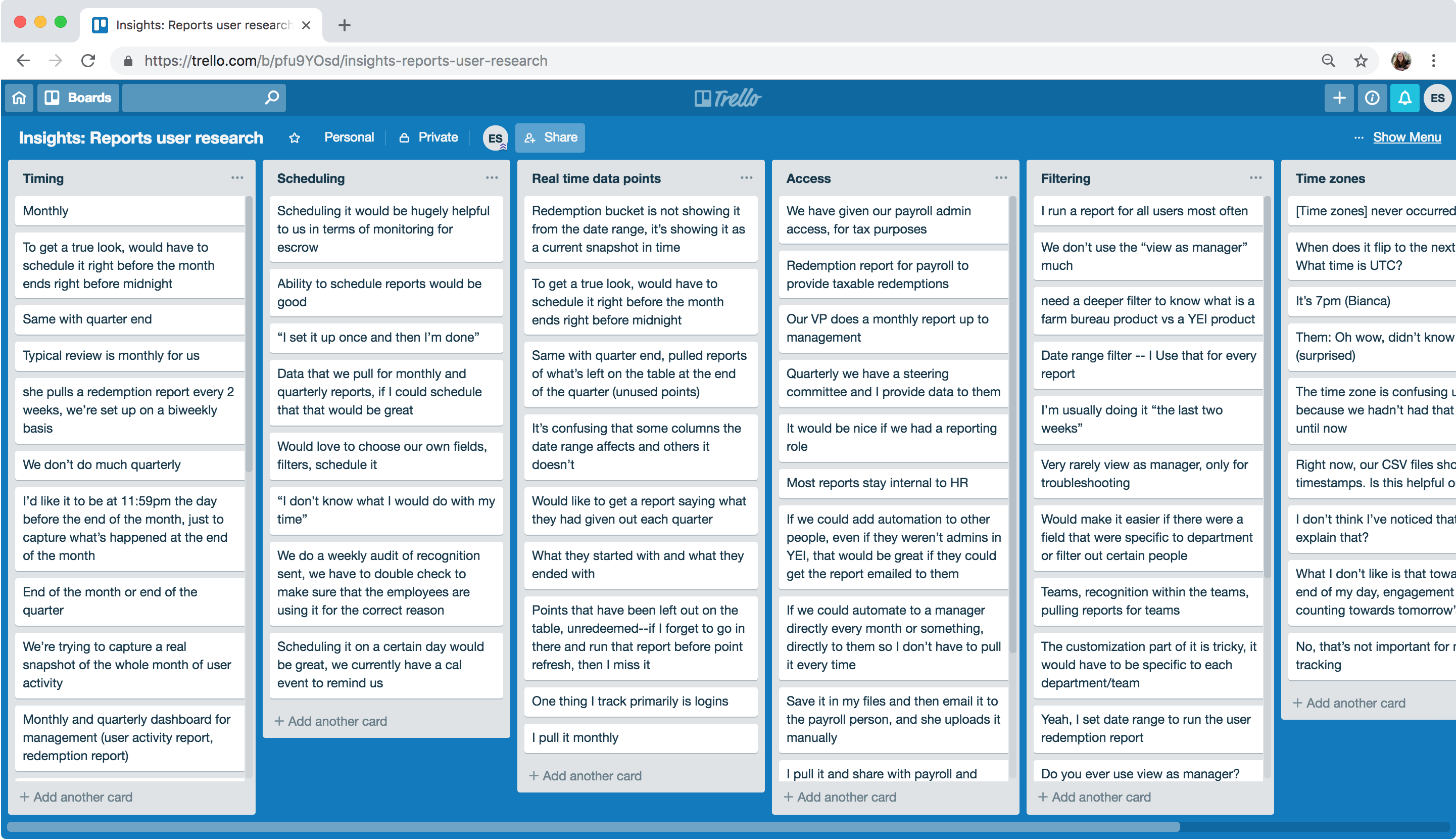
Task: Click the Trello home icon
Action: coord(19,98)
